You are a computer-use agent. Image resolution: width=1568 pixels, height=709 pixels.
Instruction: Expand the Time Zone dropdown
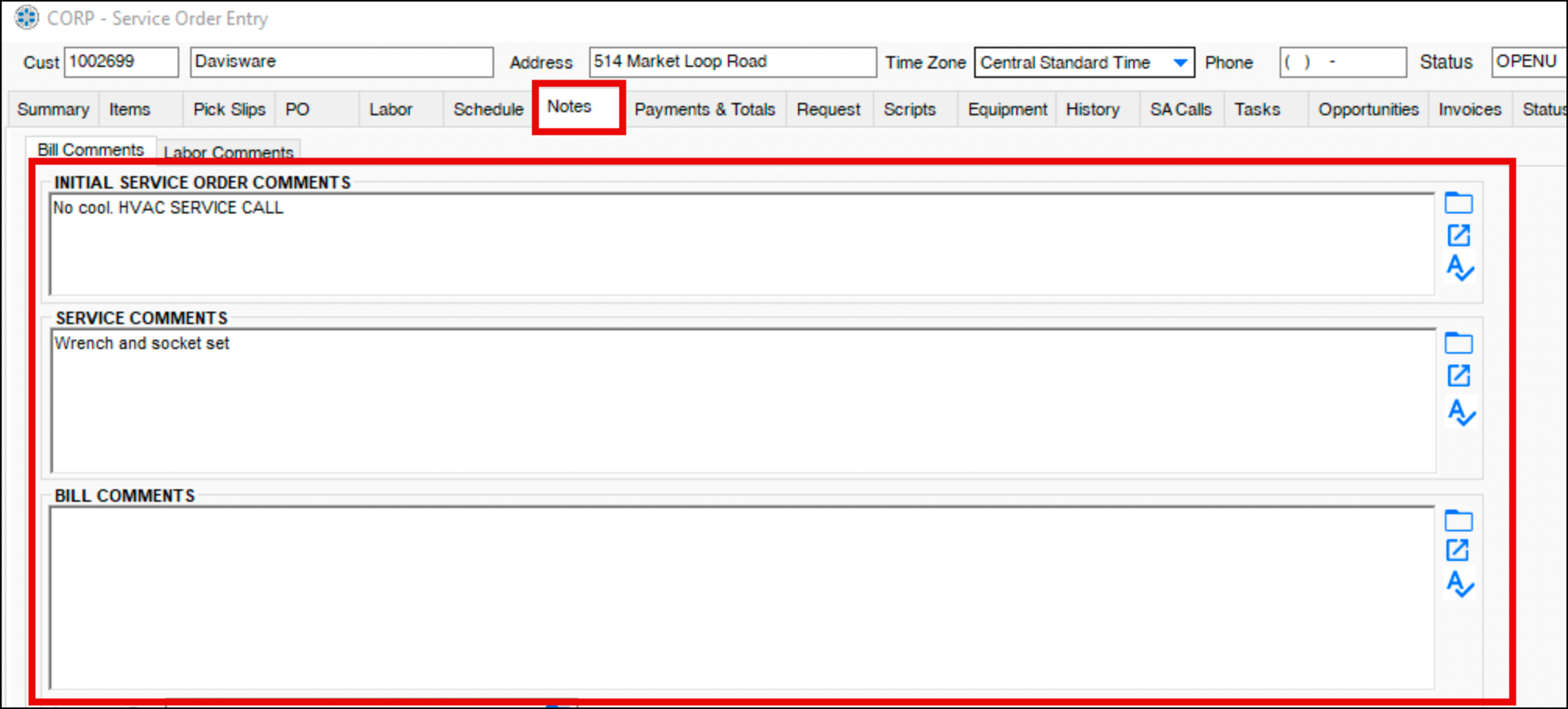click(1180, 62)
